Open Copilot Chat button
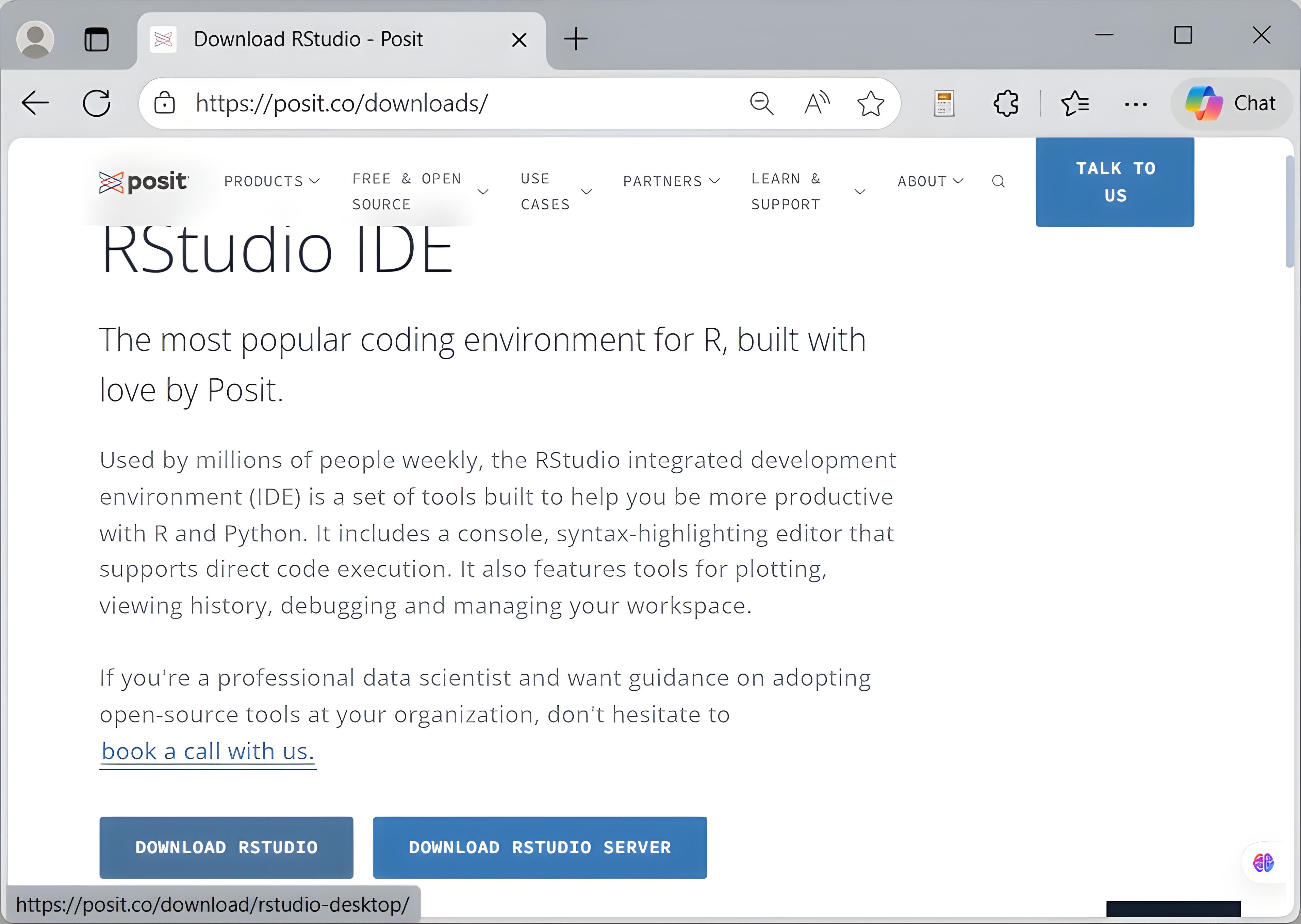This screenshot has height=924, width=1301. pyautogui.click(x=1232, y=103)
